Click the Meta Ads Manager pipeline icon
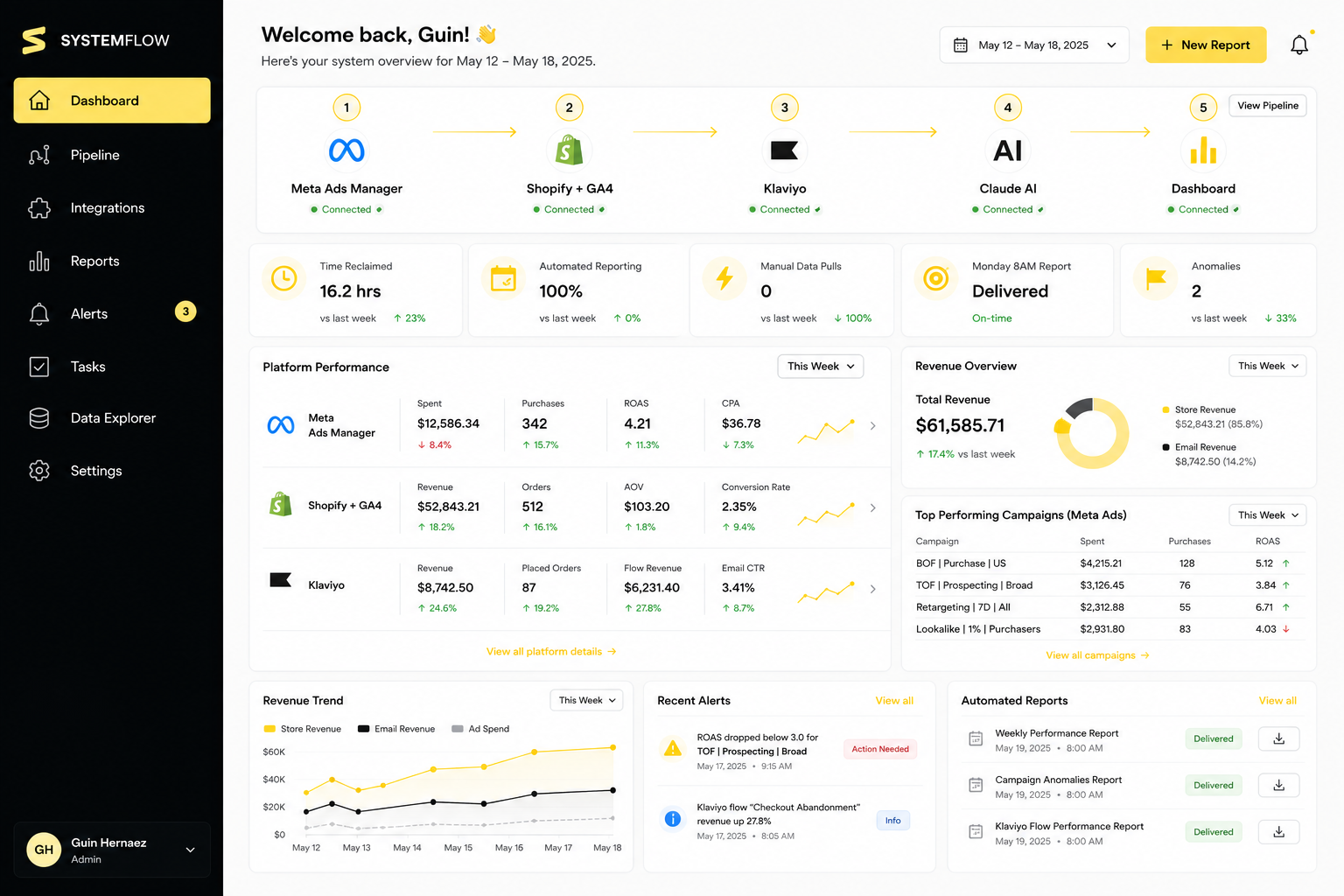The width and height of the screenshot is (1344, 896). [x=346, y=150]
